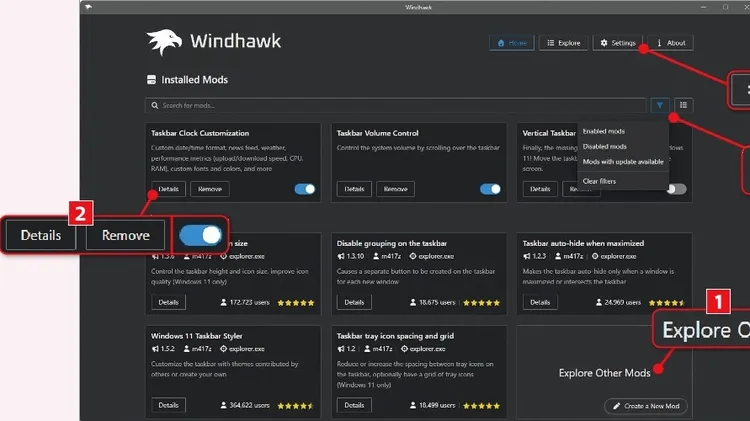Viewport: 750px width, 421px height.
Task: Focus the Search for mods field
Action: (x=400, y=105)
